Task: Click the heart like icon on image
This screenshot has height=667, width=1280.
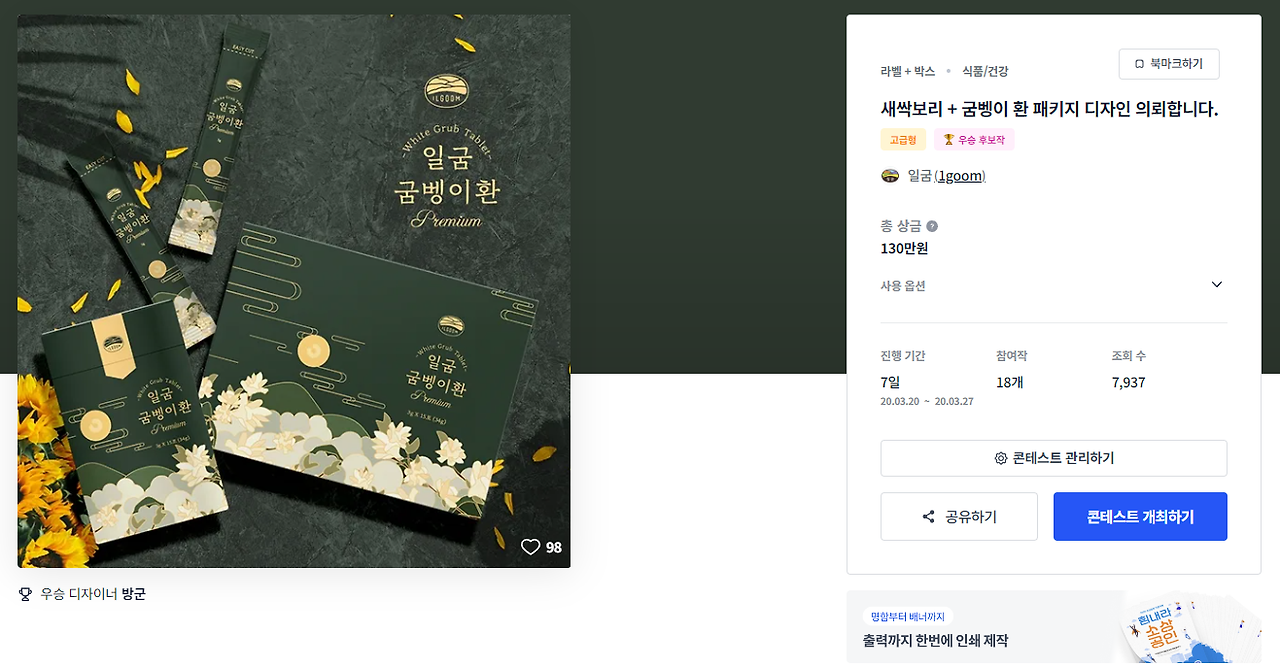Action: point(530,547)
